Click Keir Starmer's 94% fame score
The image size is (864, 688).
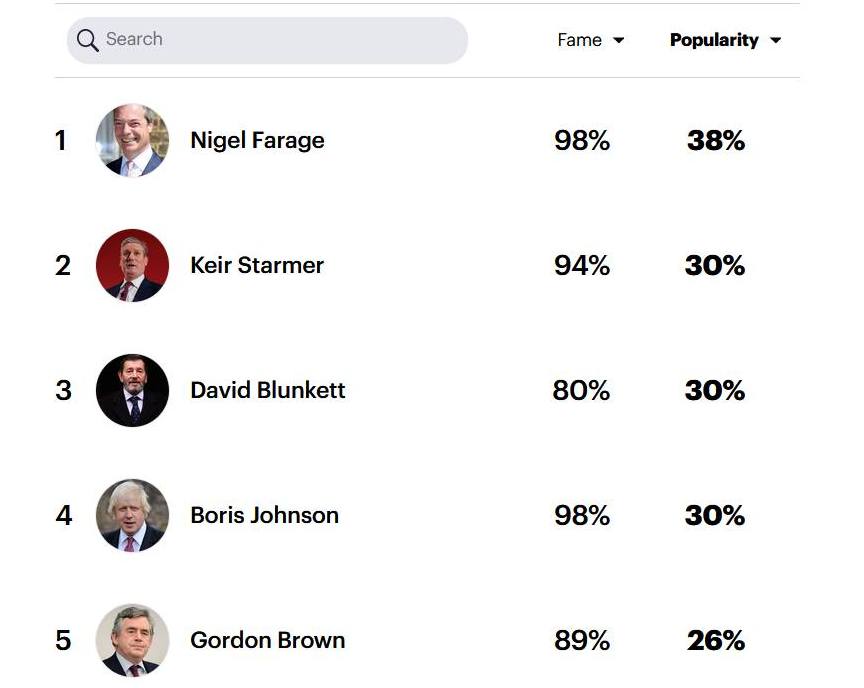click(x=582, y=265)
